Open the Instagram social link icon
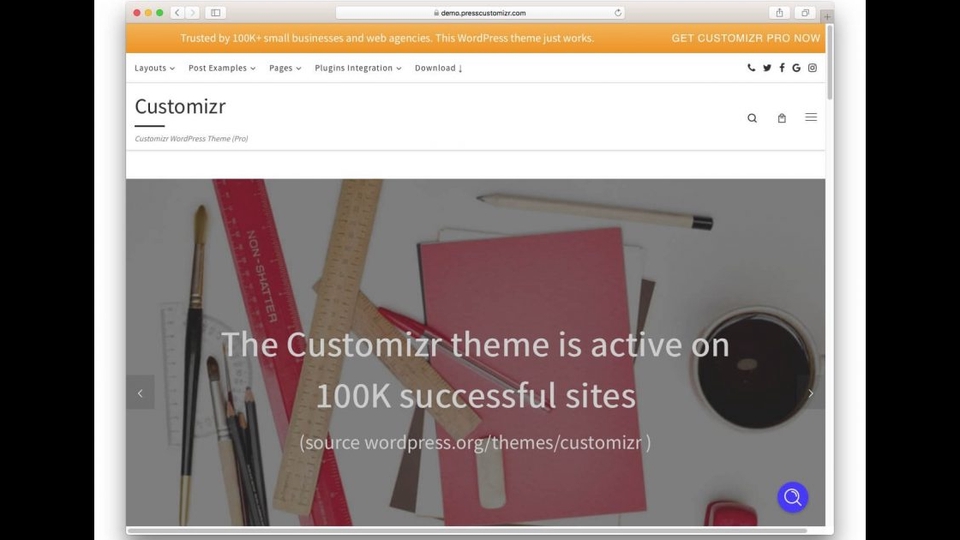Viewport: 960px width, 540px height. pyautogui.click(x=812, y=68)
